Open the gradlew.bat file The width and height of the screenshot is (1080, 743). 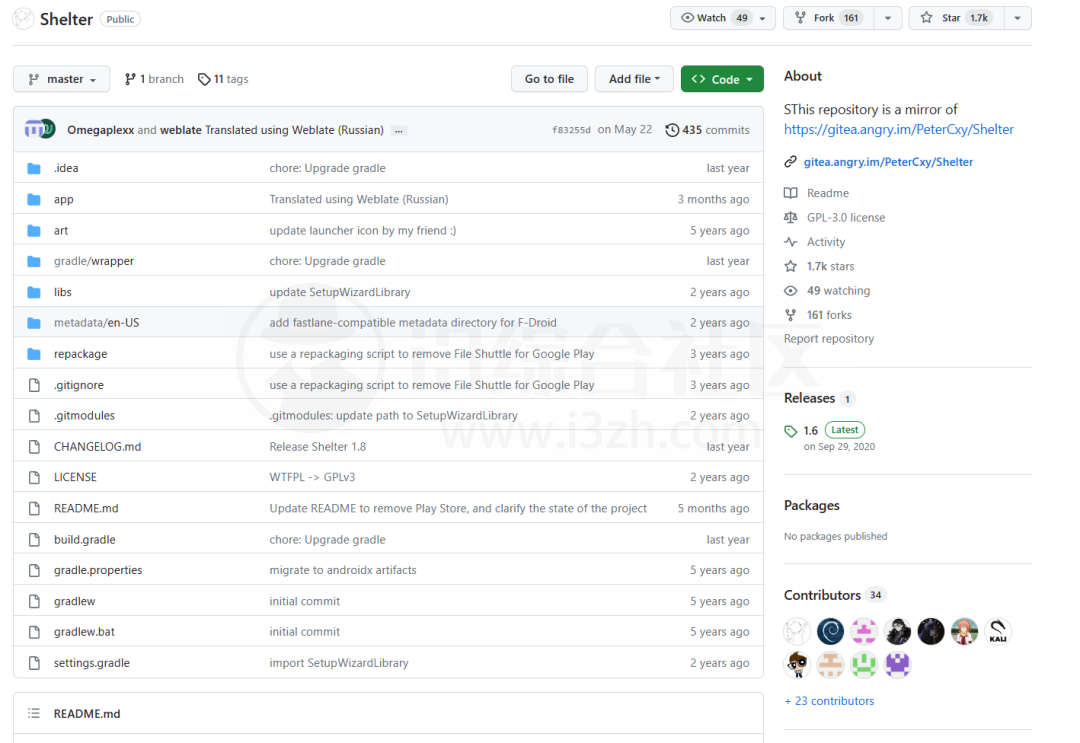point(84,632)
